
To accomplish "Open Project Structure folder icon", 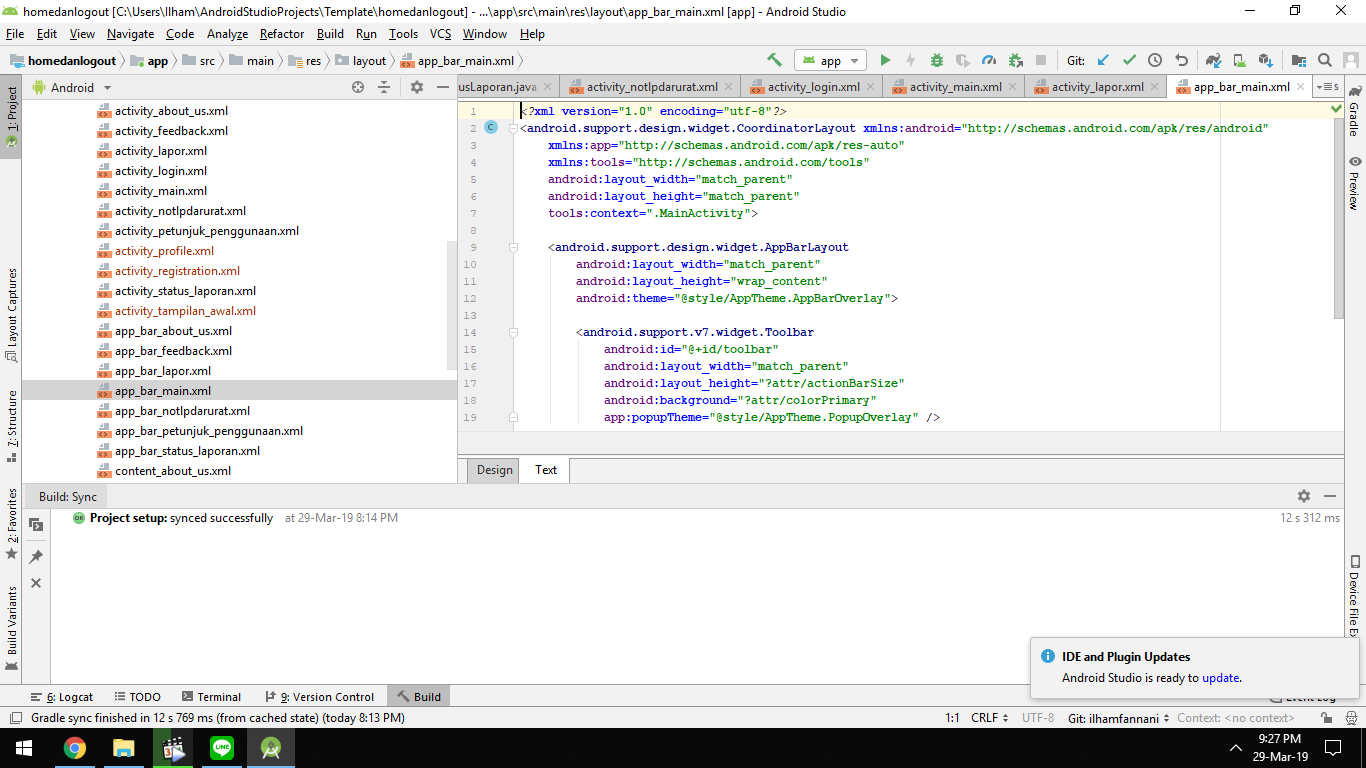I will point(1299,60).
